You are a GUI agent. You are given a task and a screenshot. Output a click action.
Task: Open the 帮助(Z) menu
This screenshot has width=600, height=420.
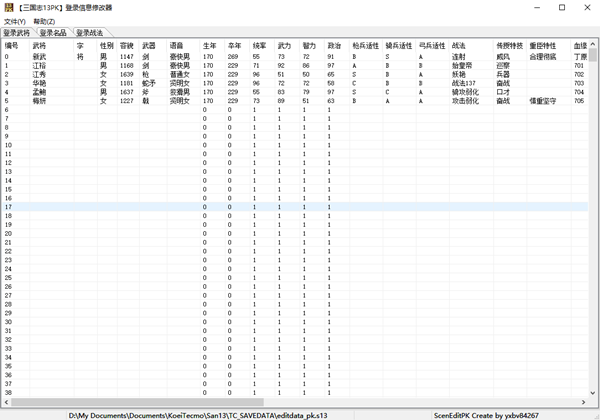click(44, 21)
